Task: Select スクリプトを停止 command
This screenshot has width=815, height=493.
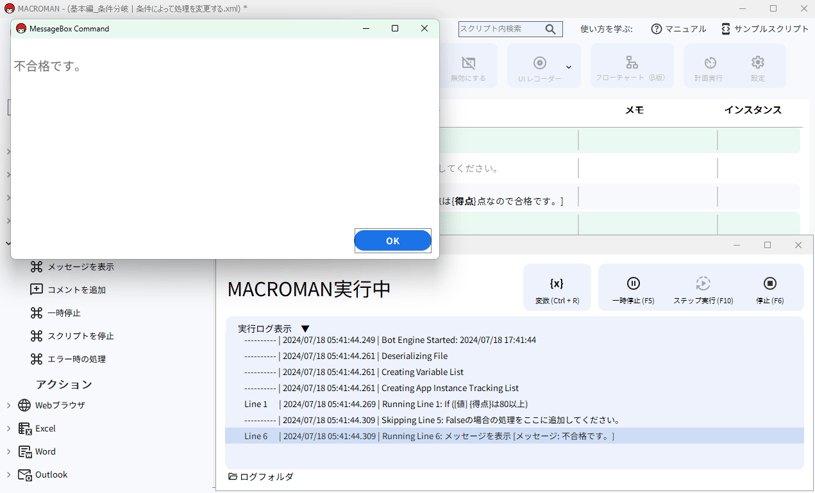Action: click(x=81, y=336)
